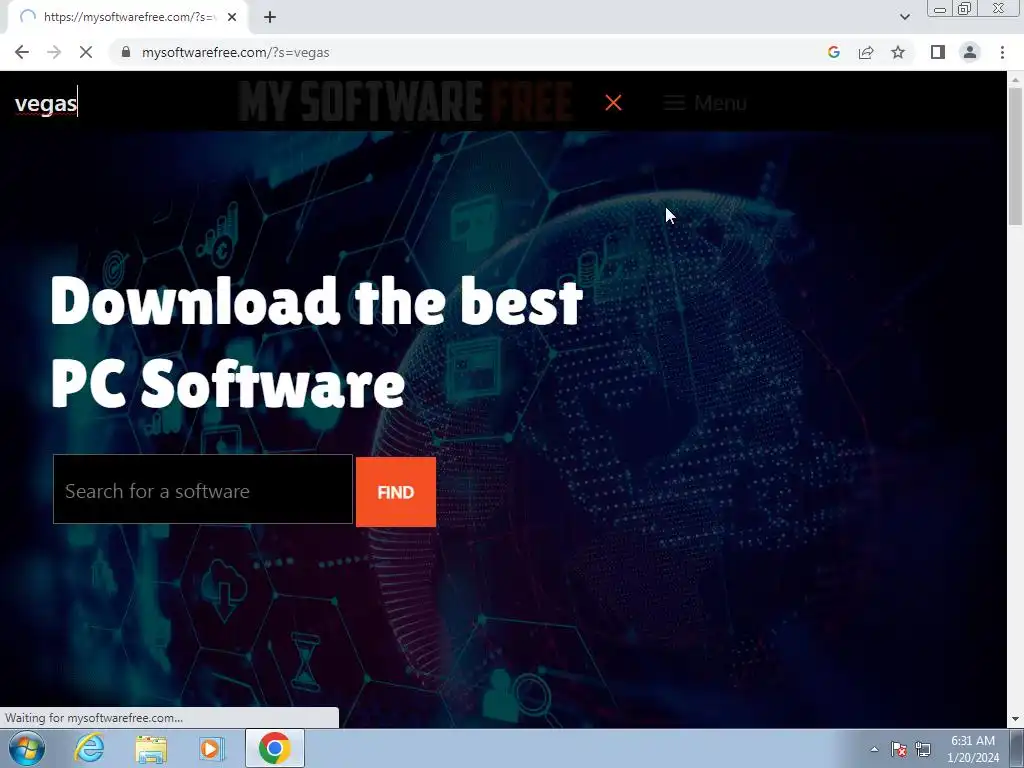This screenshot has height=768, width=1024.
Task: Open Chrome side panel
Action: click(938, 52)
